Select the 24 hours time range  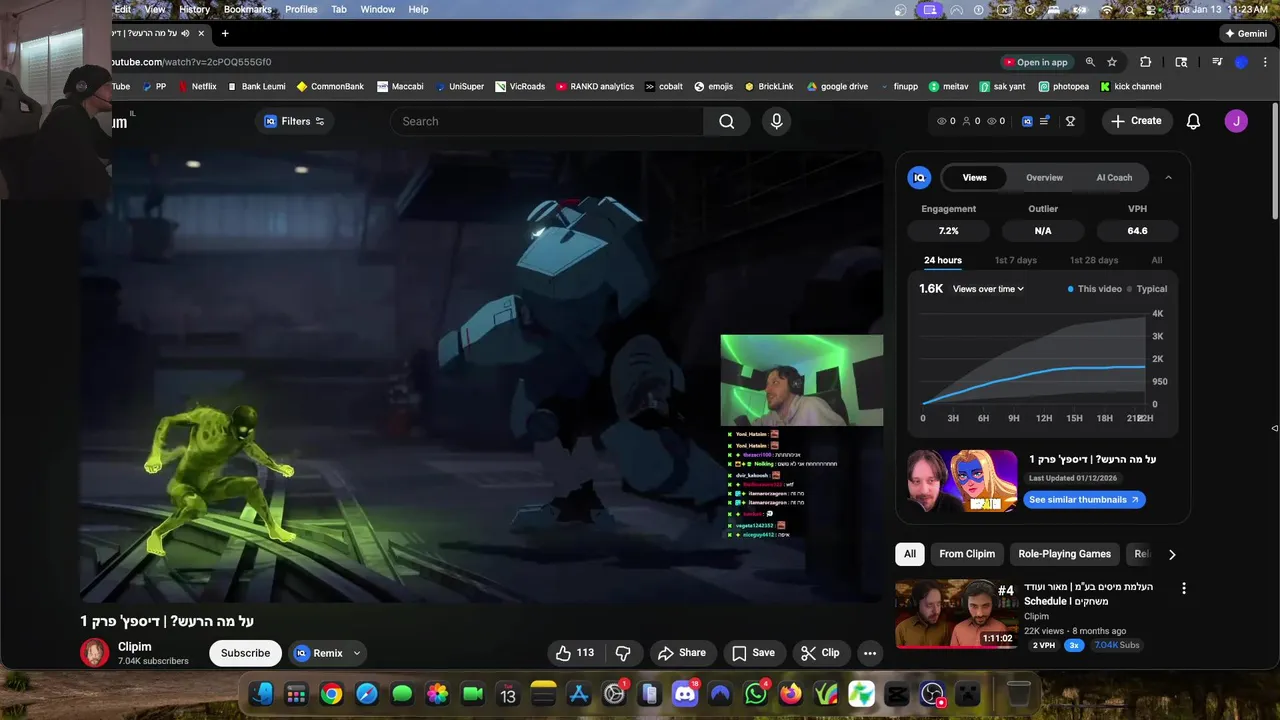pos(943,260)
